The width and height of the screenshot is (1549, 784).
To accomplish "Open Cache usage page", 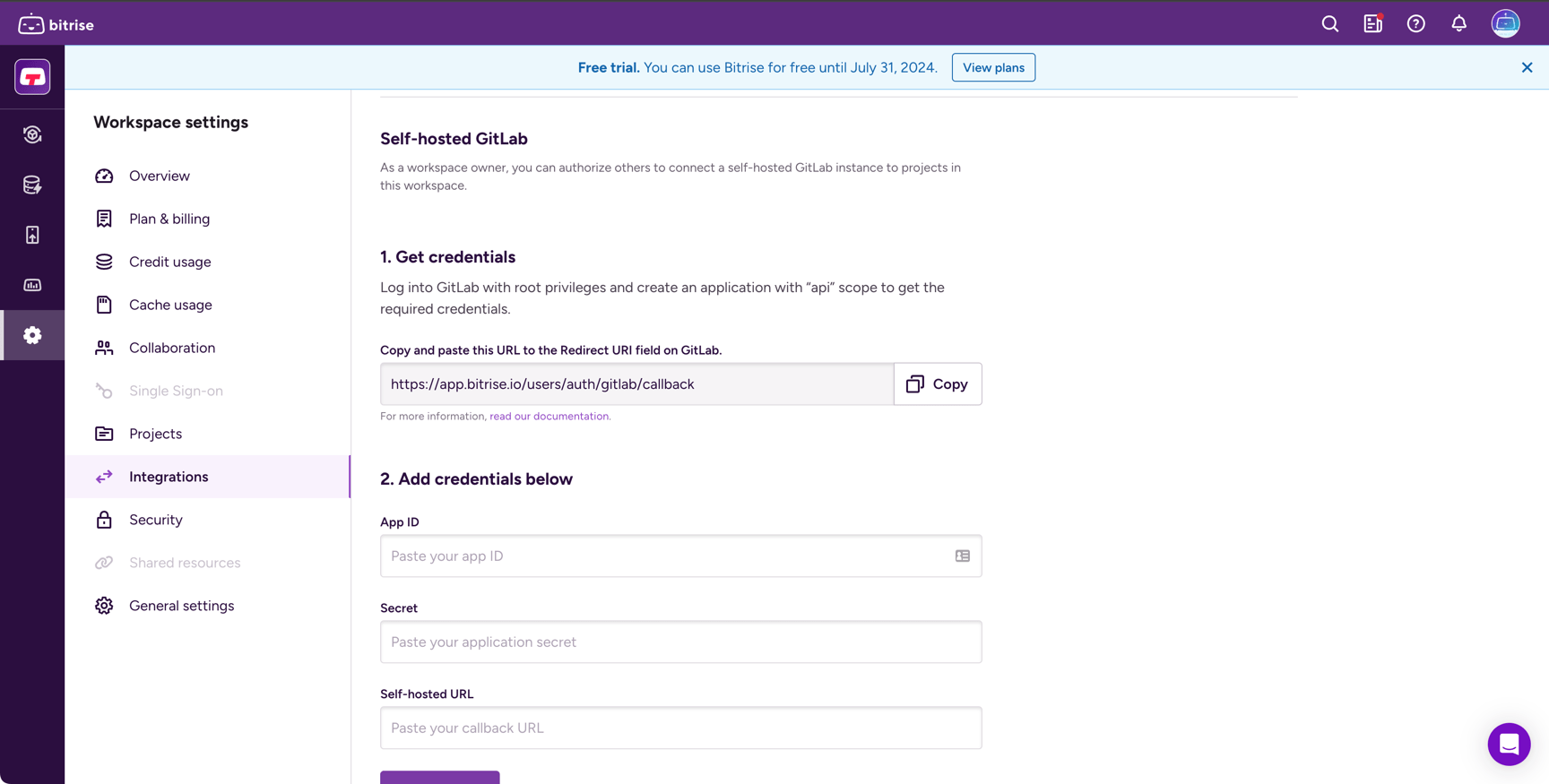I will (x=208, y=305).
